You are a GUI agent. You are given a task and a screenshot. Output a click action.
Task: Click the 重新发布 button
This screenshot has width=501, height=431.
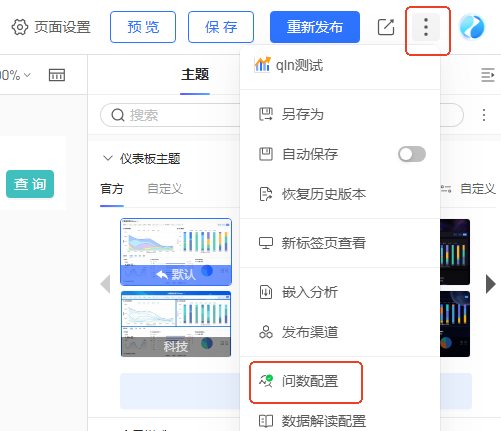pyautogui.click(x=315, y=27)
